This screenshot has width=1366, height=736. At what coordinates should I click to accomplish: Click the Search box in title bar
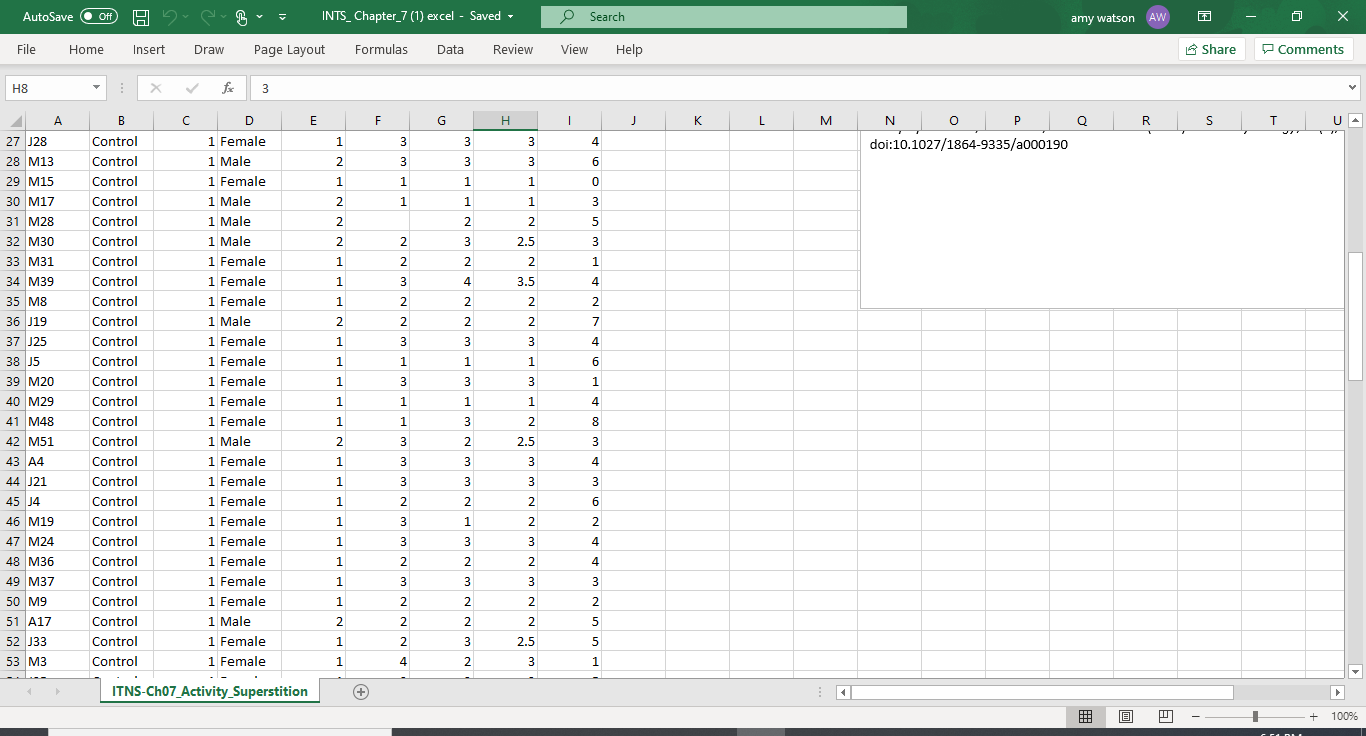pyautogui.click(x=724, y=17)
